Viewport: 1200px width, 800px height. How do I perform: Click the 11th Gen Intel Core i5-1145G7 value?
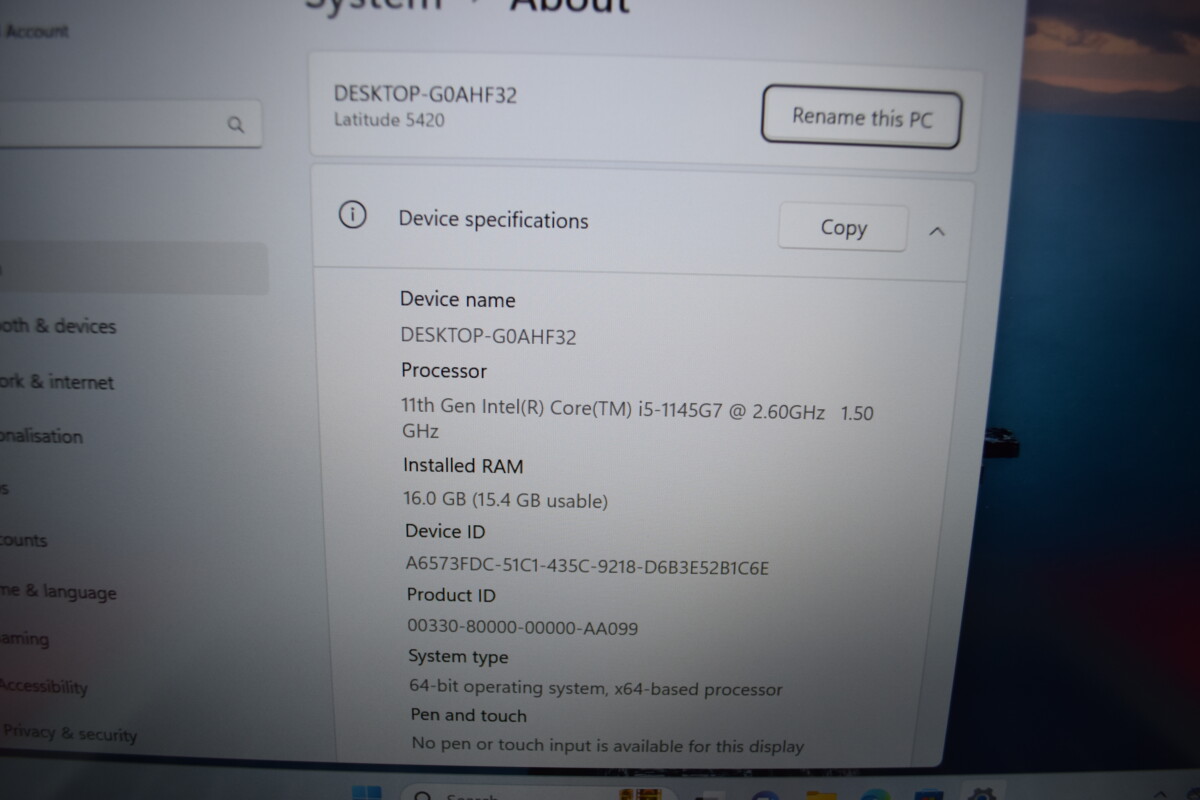click(637, 420)
